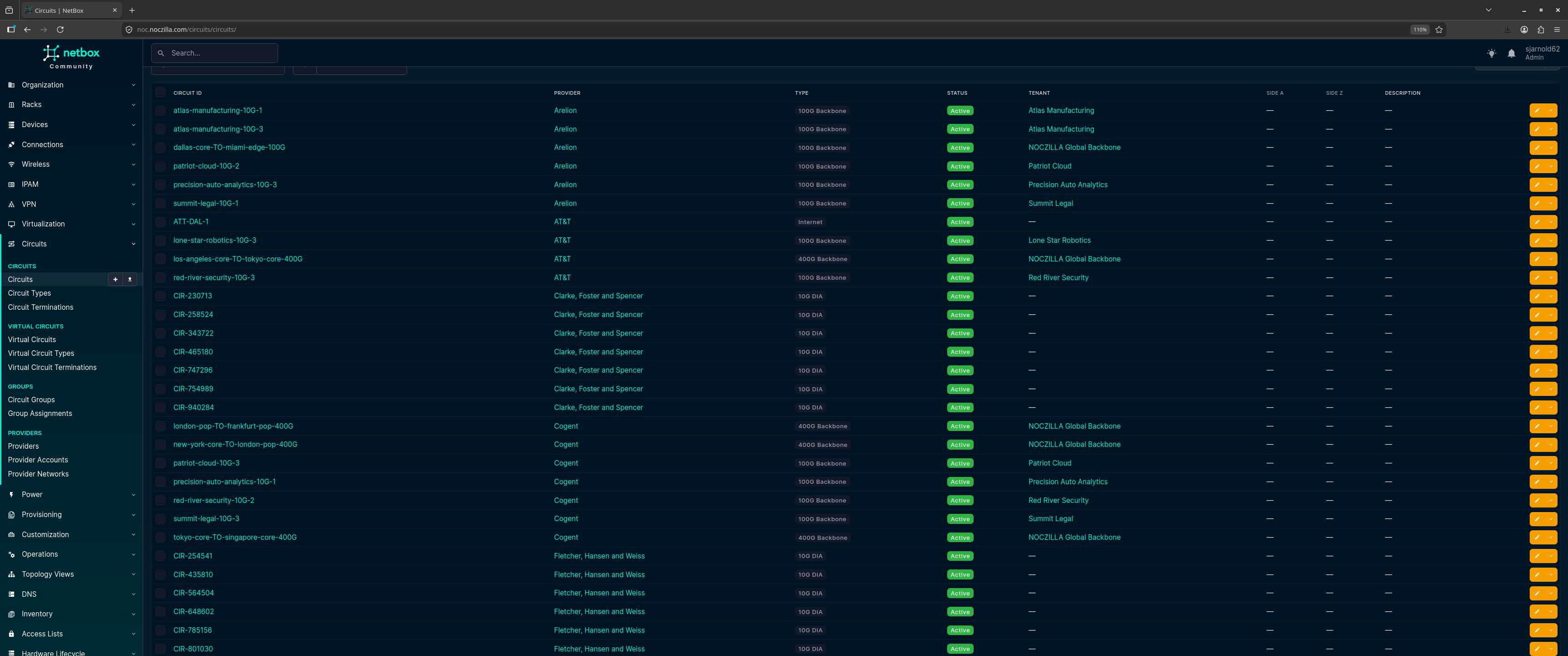Click the Virtualization monitor icon

pyautogui.click(x=11, y=224)
